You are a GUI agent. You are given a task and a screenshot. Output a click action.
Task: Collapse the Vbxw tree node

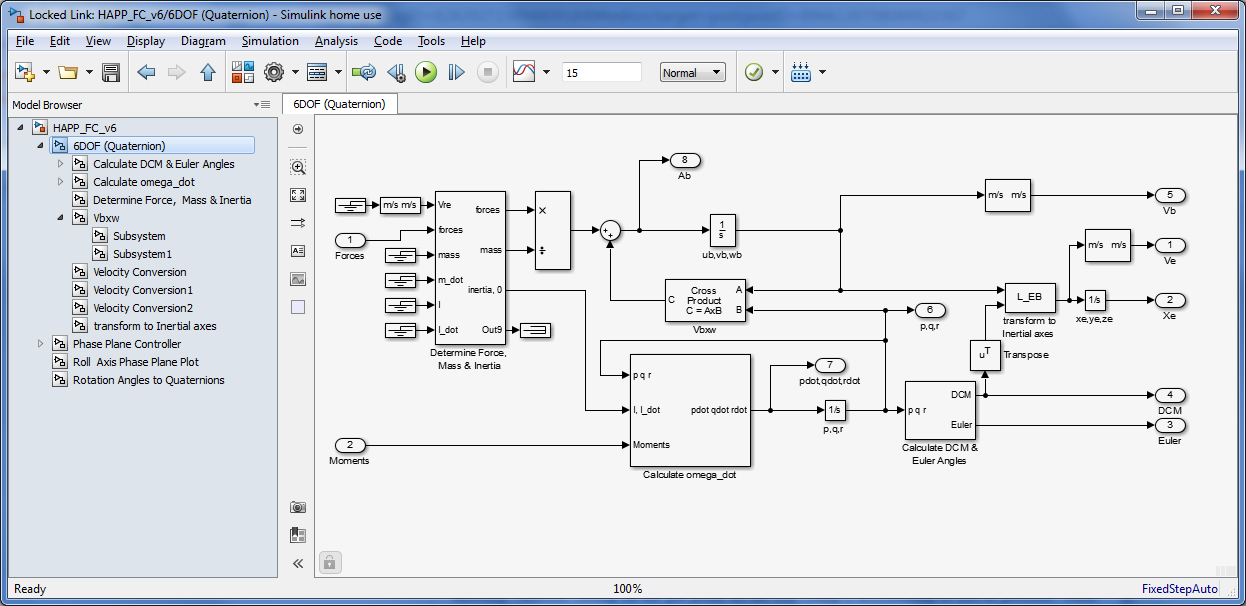pos(60,218)
